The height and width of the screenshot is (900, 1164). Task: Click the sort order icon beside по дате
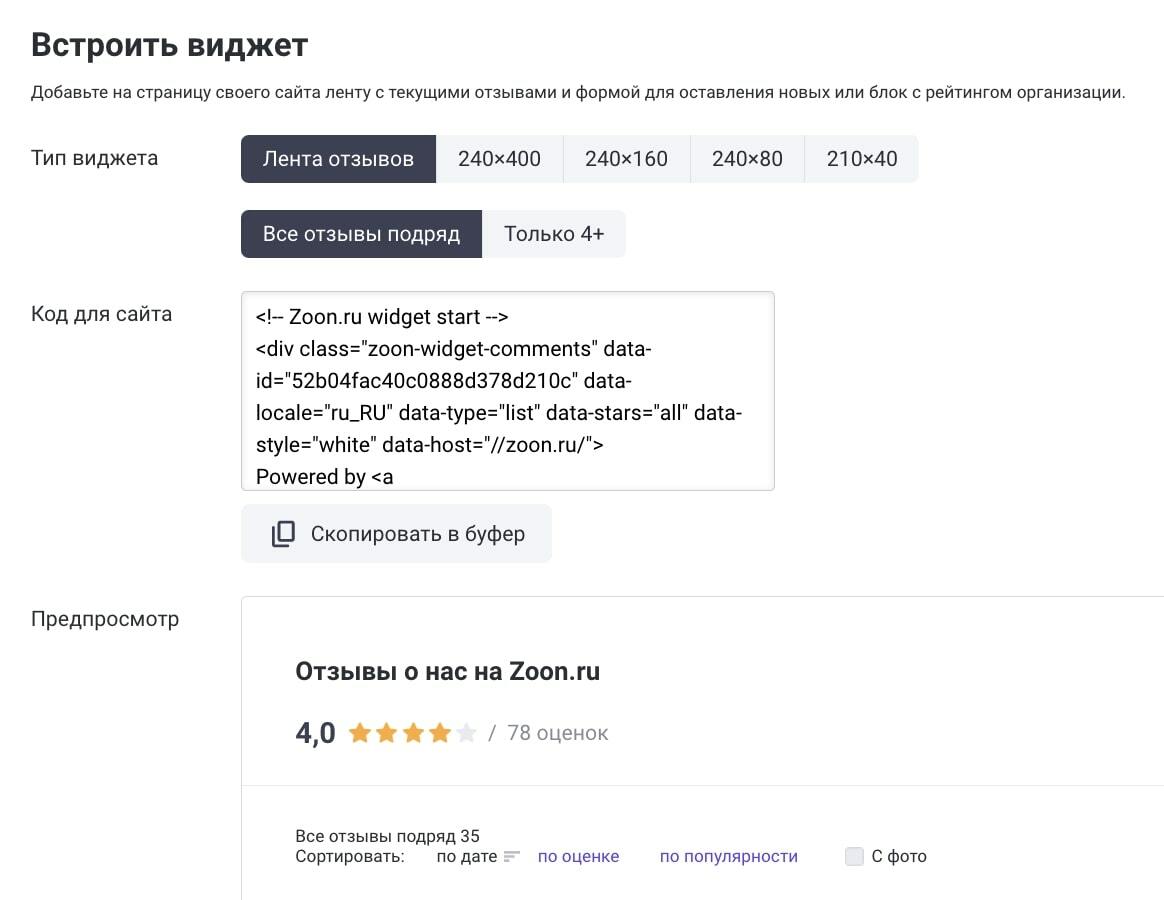(x=512, y=857)
